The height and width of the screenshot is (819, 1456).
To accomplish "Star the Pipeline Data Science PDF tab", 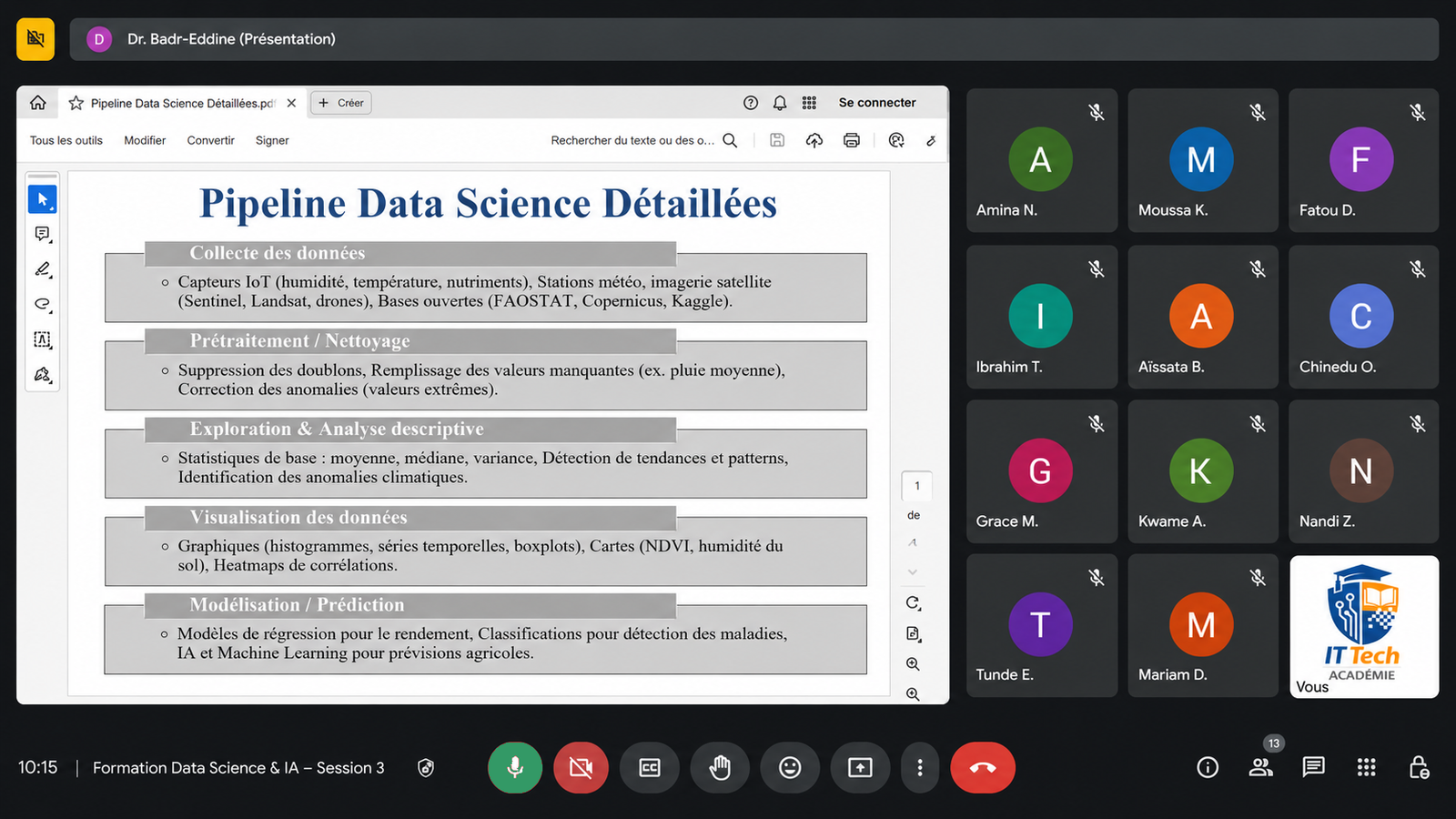I will point(76,103).
